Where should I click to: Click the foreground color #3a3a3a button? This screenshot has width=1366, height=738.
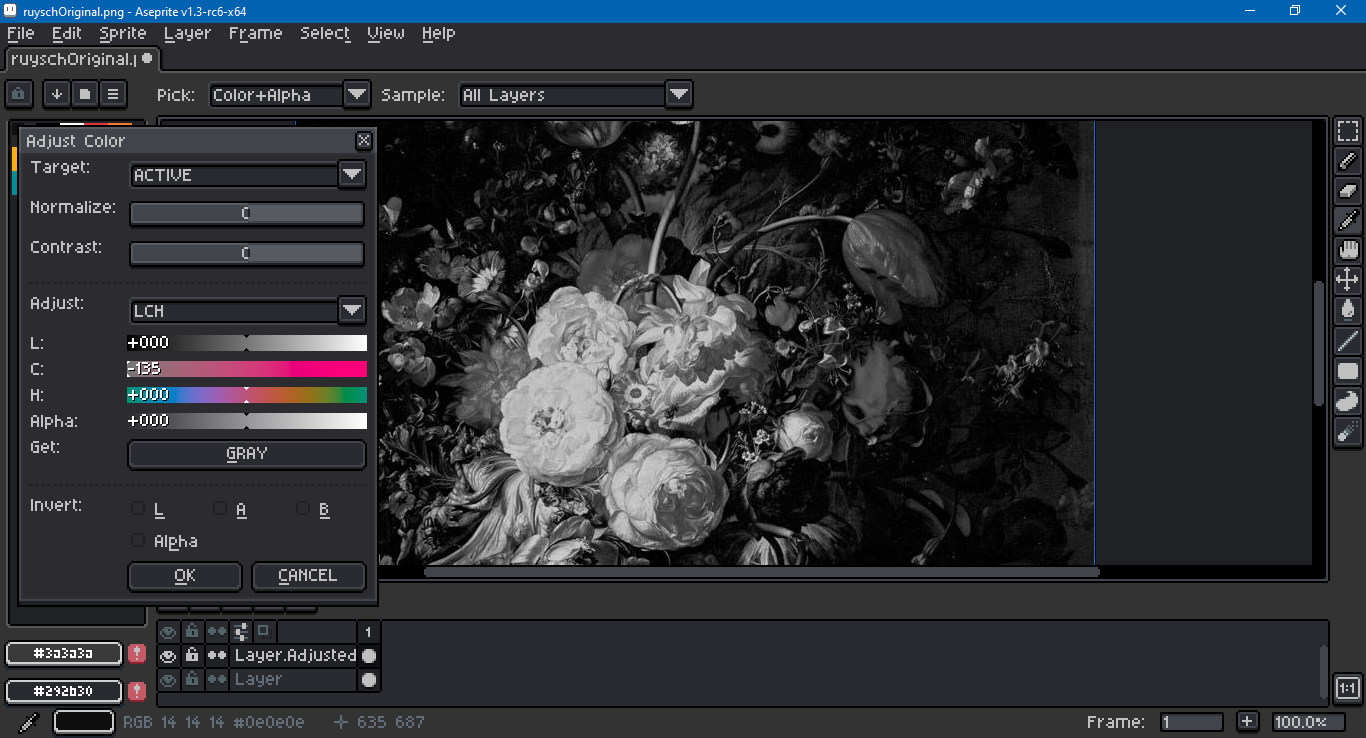(x=64, y=653)
